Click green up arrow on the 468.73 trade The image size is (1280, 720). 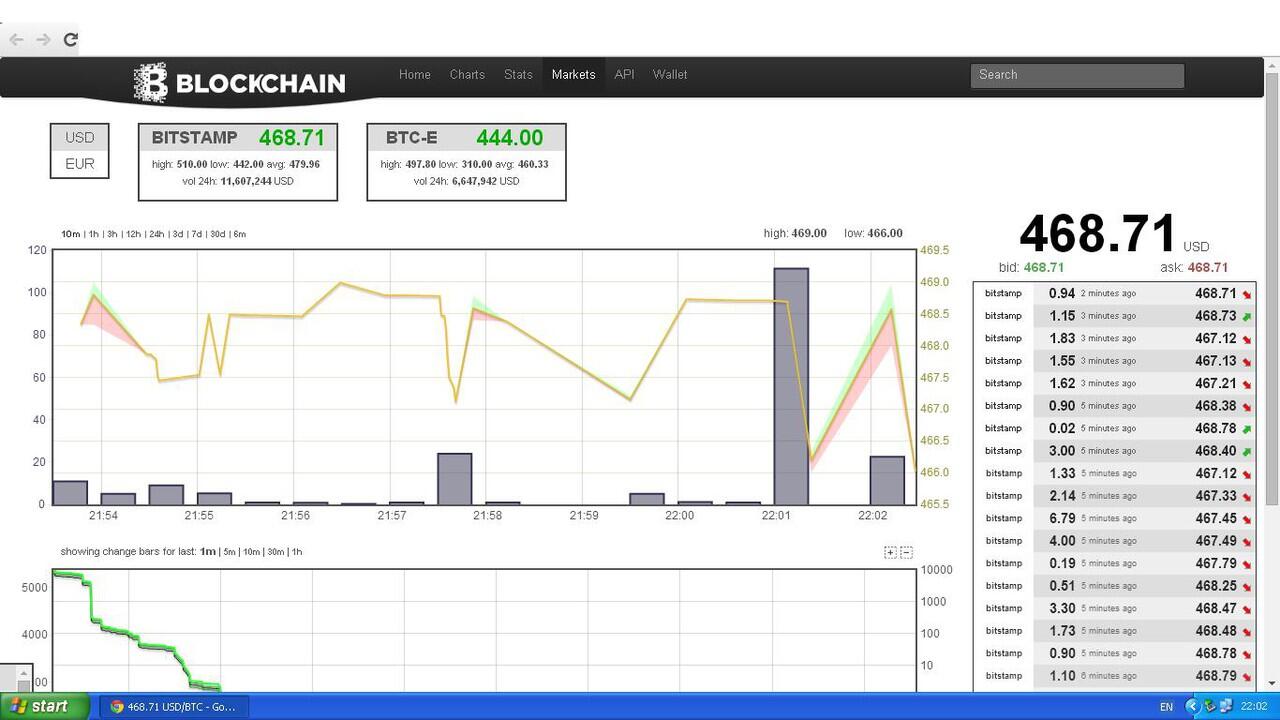pos(1247,316)
